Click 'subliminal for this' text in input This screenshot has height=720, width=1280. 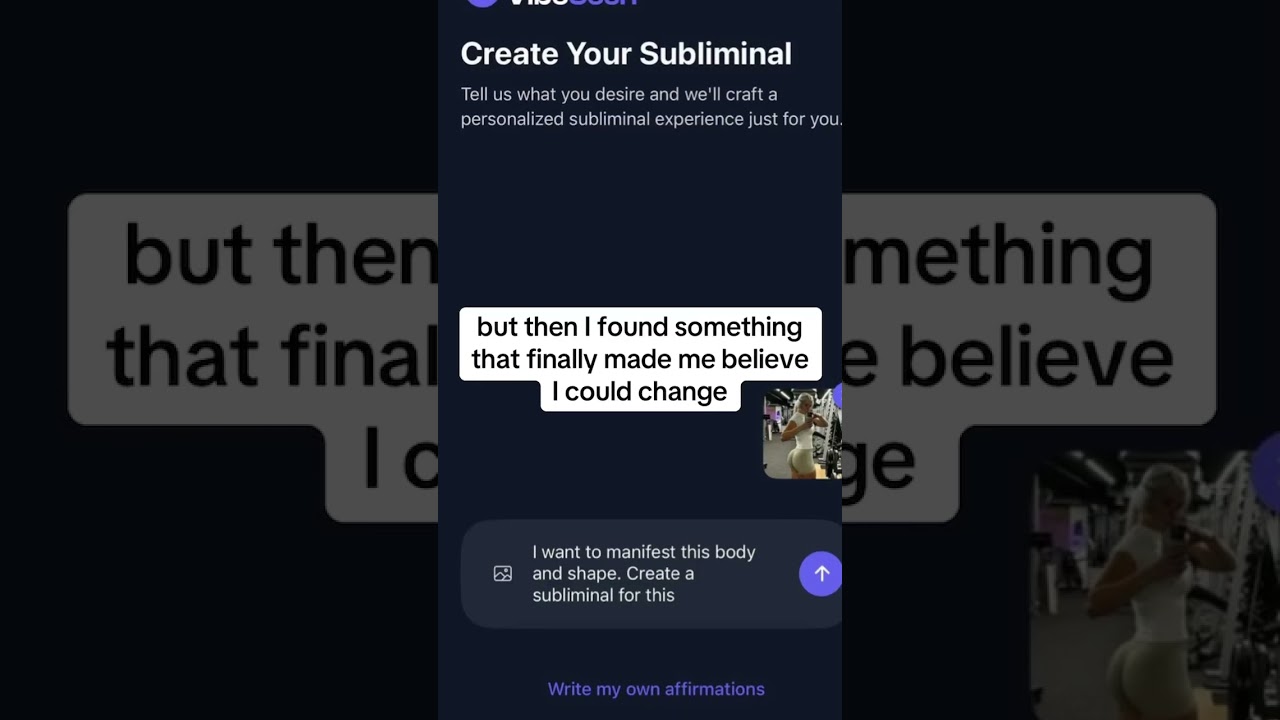(x=603, y=595)
